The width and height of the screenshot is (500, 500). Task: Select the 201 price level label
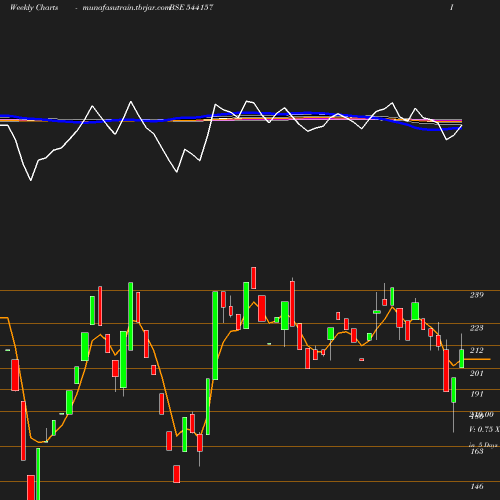(x=477, y=373)
